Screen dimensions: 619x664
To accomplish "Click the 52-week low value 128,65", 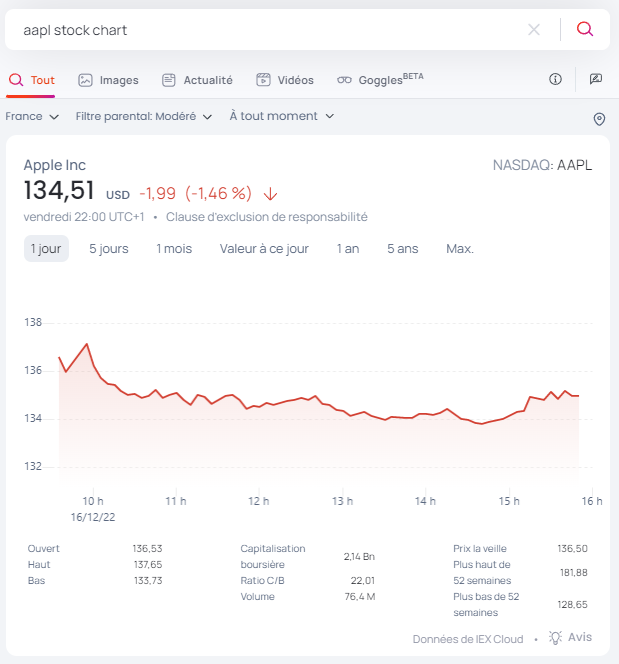I will pos(572,604).
